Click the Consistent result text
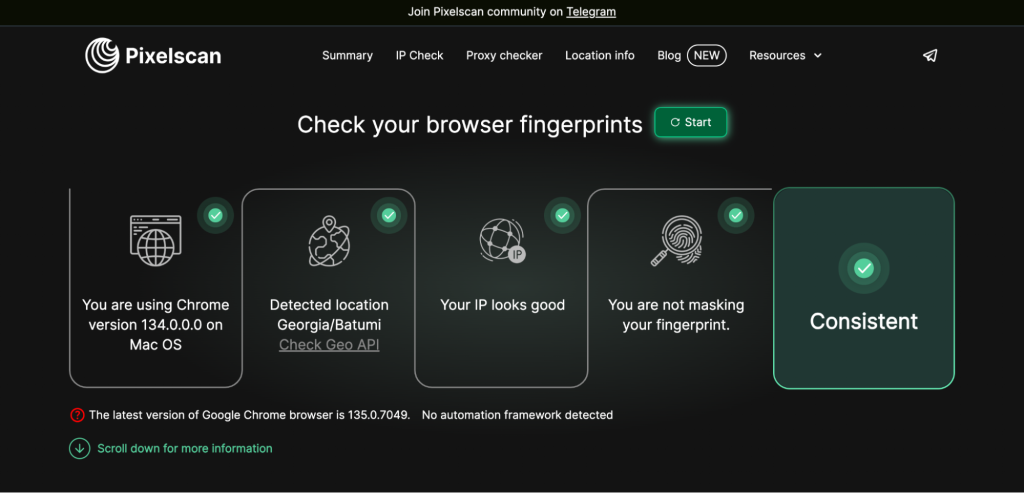This screenshot has width=1024, height=493. [x=864, y=321]
